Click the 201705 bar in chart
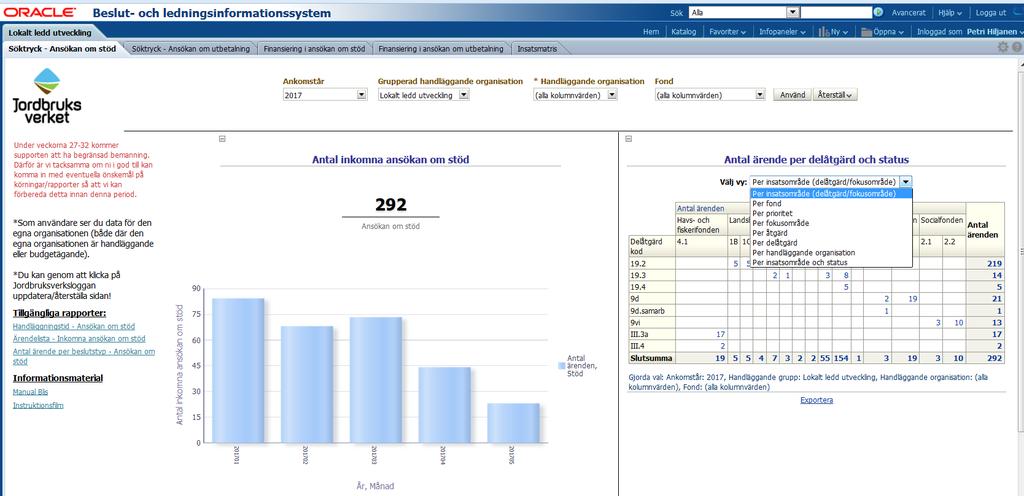This screenshot has width=1024, height=496. 513,424
